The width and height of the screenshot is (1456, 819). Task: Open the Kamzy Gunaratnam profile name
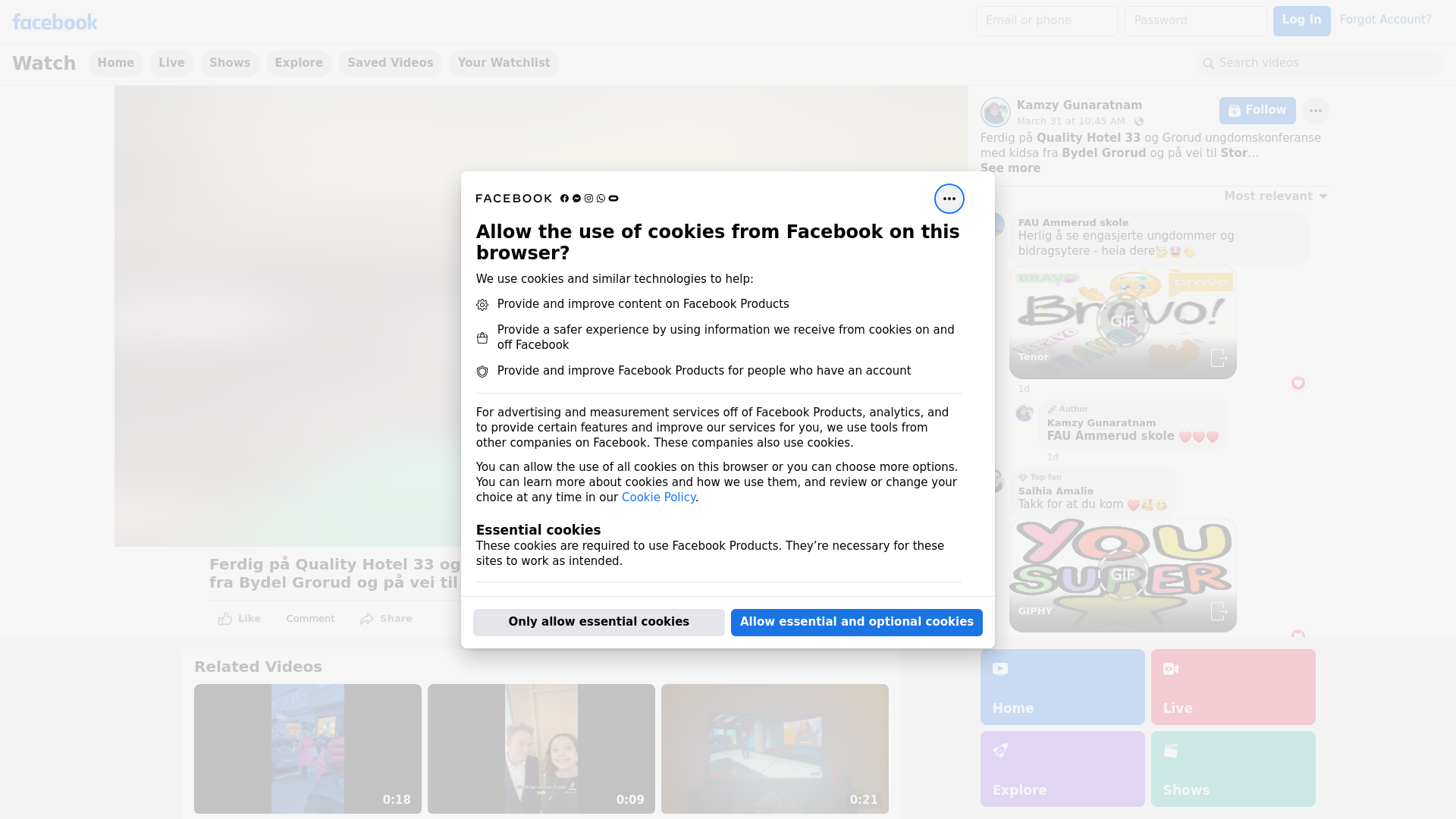(1079, 105)
